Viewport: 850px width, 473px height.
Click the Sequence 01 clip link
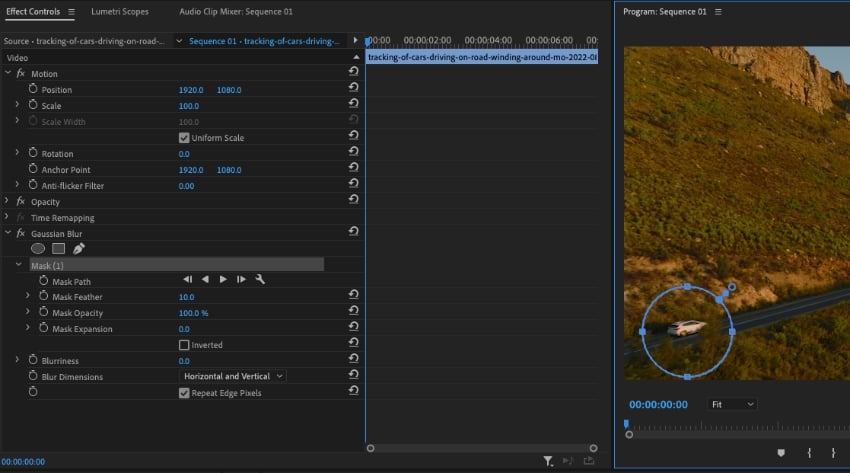265,41
